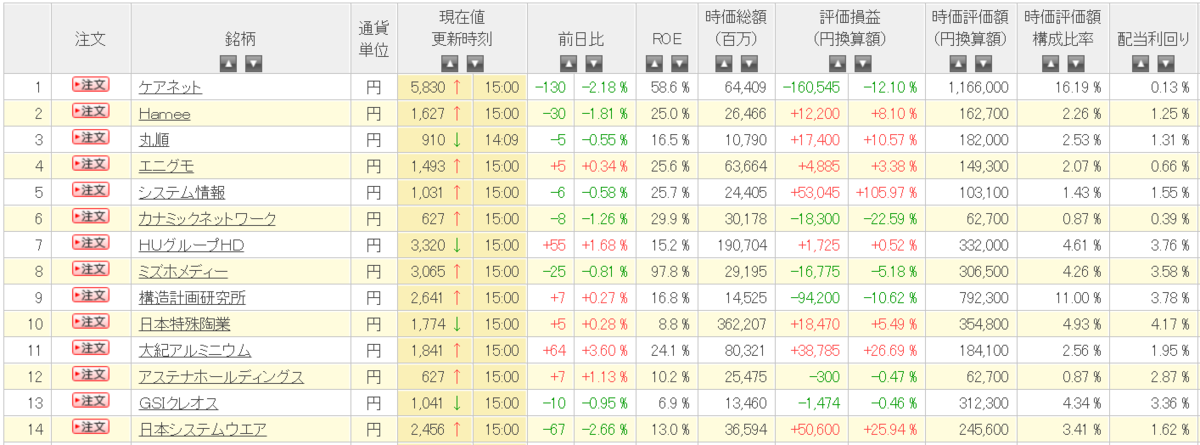Select the 97.8 % ROE cell
This screenshot has width=1200, height=445.
point(667,271)
